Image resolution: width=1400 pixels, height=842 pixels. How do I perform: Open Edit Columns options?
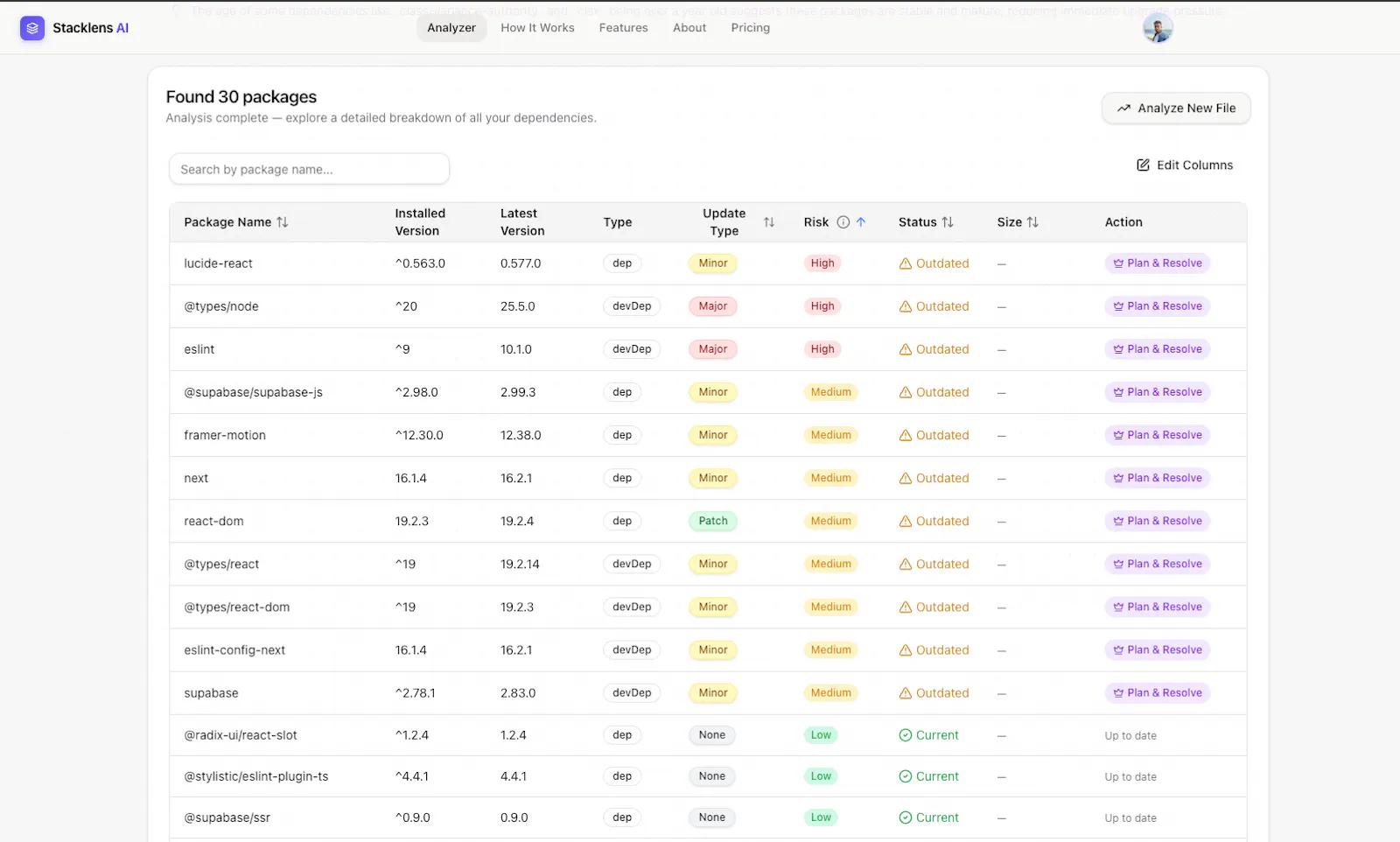pyautogui.click(x=1185, y=165)
